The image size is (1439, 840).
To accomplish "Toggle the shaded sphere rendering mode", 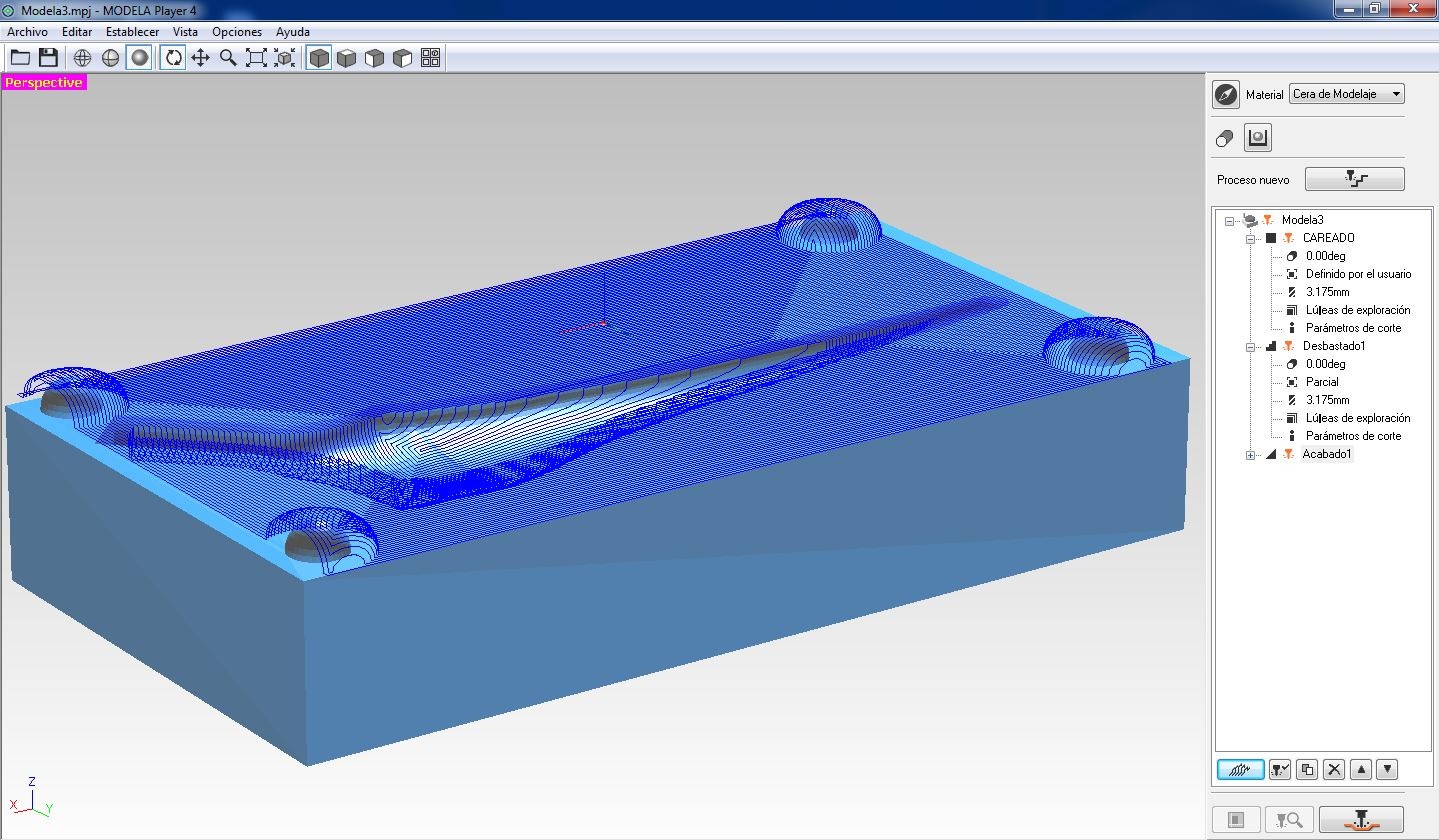I will (139, 58).
